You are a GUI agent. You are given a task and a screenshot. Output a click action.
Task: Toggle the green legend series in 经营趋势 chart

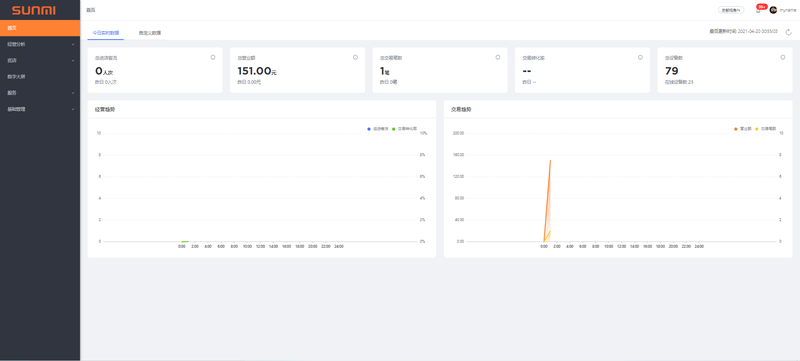pyautogui.click(x=405, y=129)
